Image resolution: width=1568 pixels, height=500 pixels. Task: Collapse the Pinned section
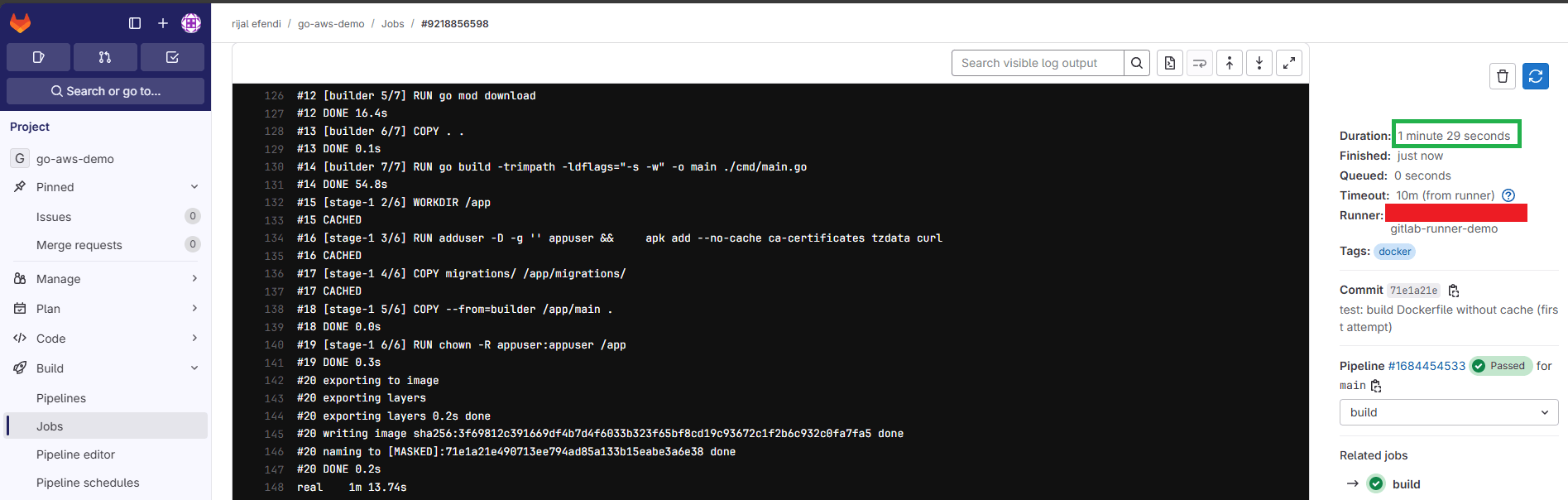click(x=194, y=187)
